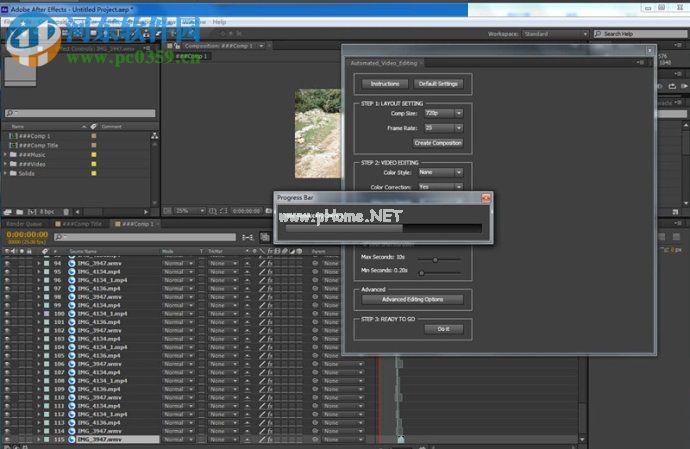Open Parent dropdown of layer 108
The width and height of the screenshot is (690, 449).
[x=343, y=381]
